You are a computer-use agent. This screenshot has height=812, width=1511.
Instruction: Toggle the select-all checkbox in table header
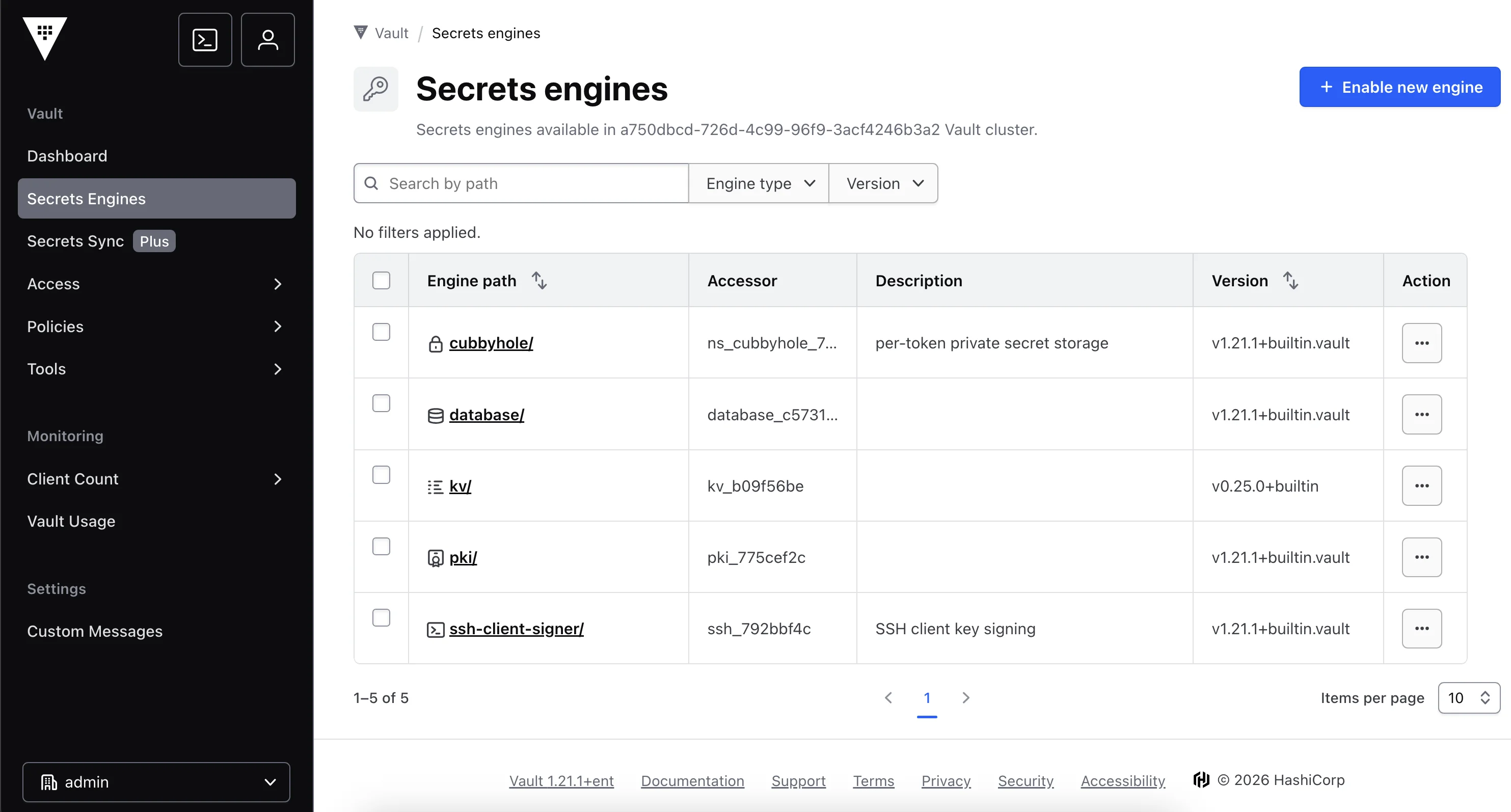pyautogui.click(x=381, y=281)
